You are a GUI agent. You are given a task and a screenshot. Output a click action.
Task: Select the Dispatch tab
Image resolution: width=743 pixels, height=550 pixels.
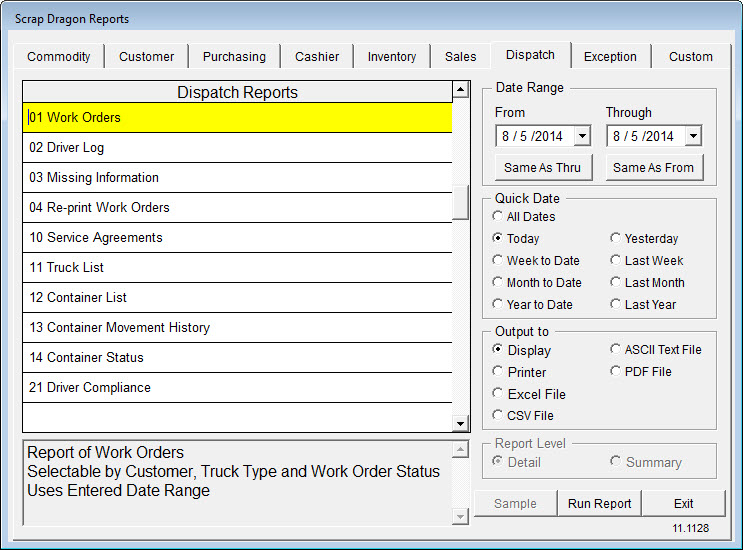(x=530, y=55)
